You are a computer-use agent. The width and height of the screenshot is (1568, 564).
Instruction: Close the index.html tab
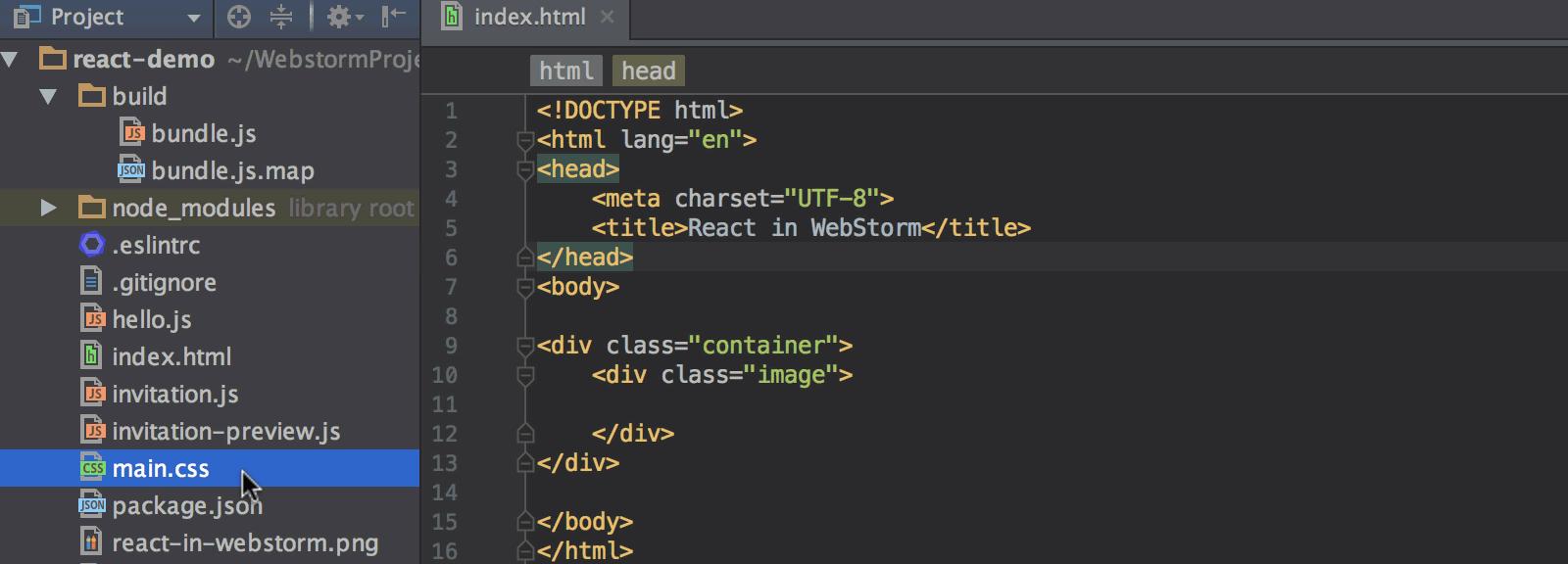click(x=608, y=17)
